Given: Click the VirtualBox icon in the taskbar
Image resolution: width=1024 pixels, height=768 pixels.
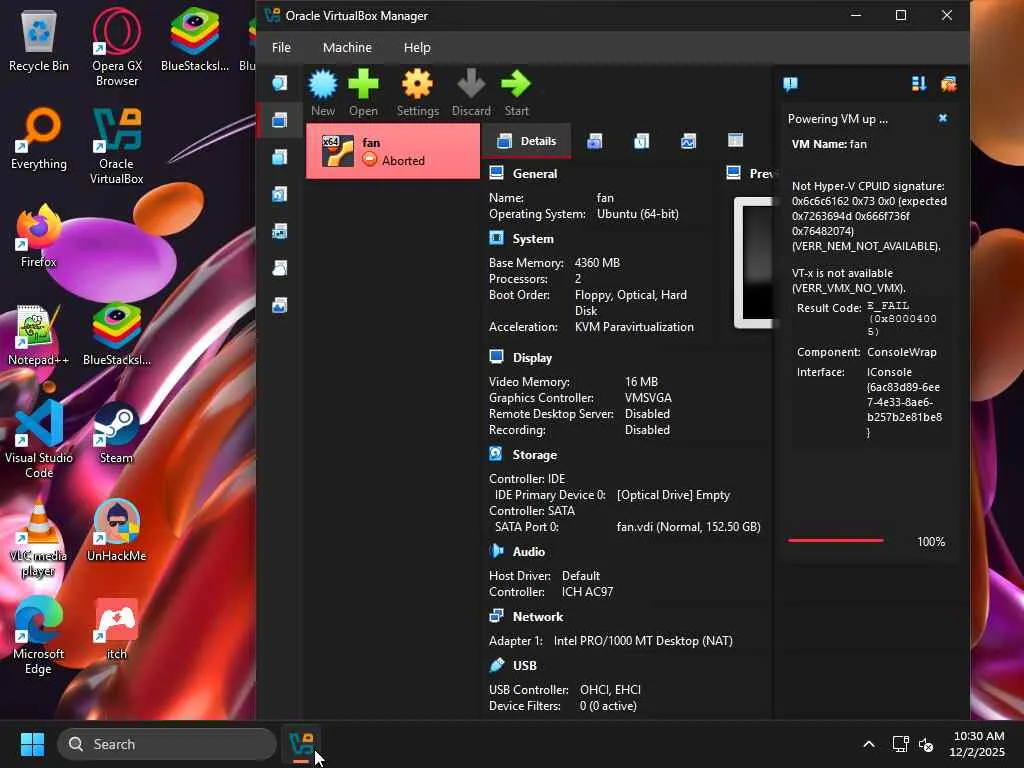Looking at the screenshot, I should pyautogui.click(x=301, y=744).
